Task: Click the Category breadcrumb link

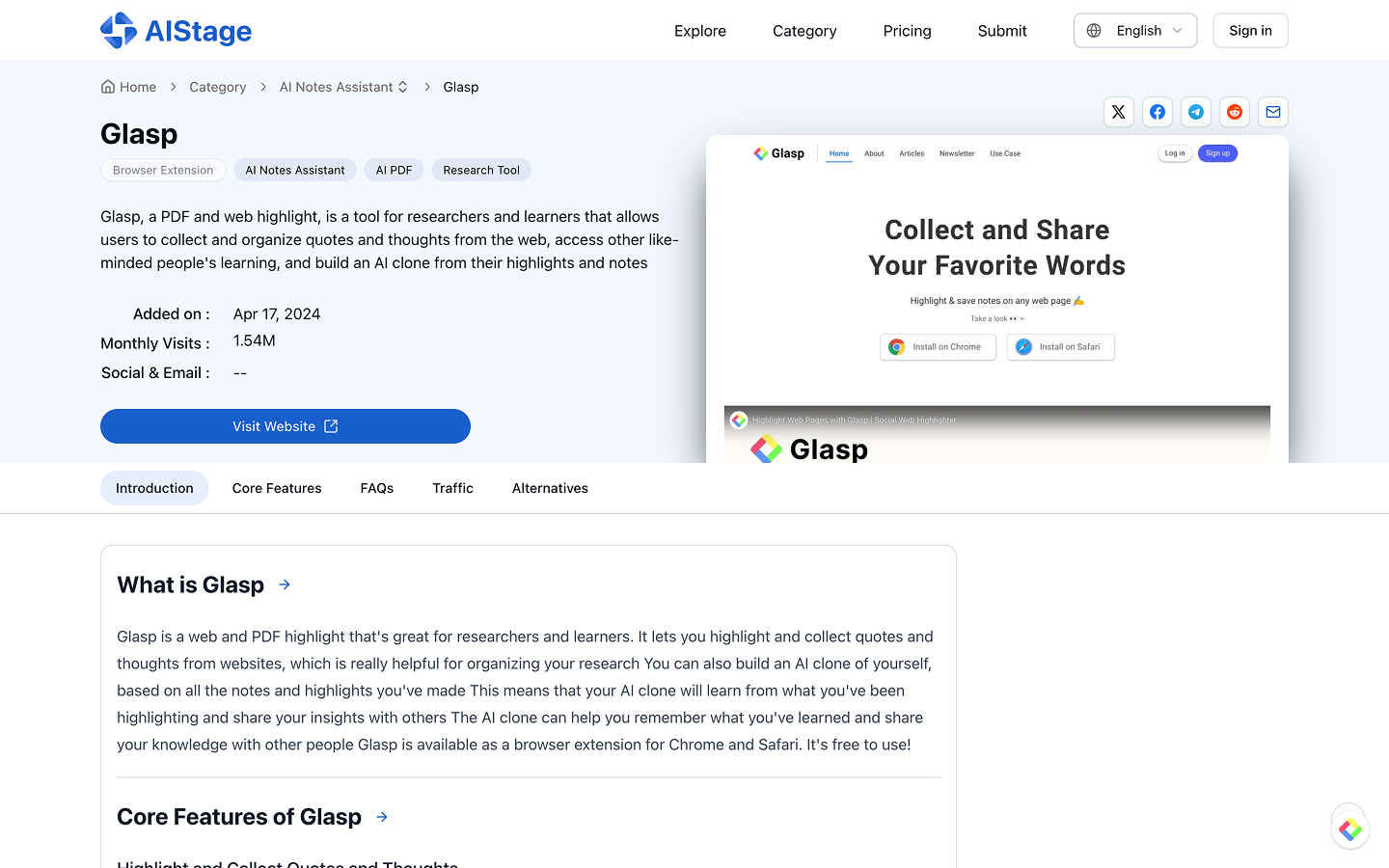Action: tap(218, 87)
